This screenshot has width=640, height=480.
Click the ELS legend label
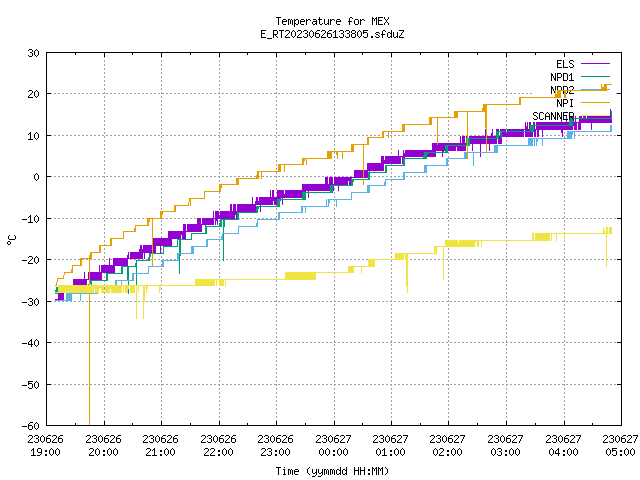pyautogui.click(x=565, y=64)
